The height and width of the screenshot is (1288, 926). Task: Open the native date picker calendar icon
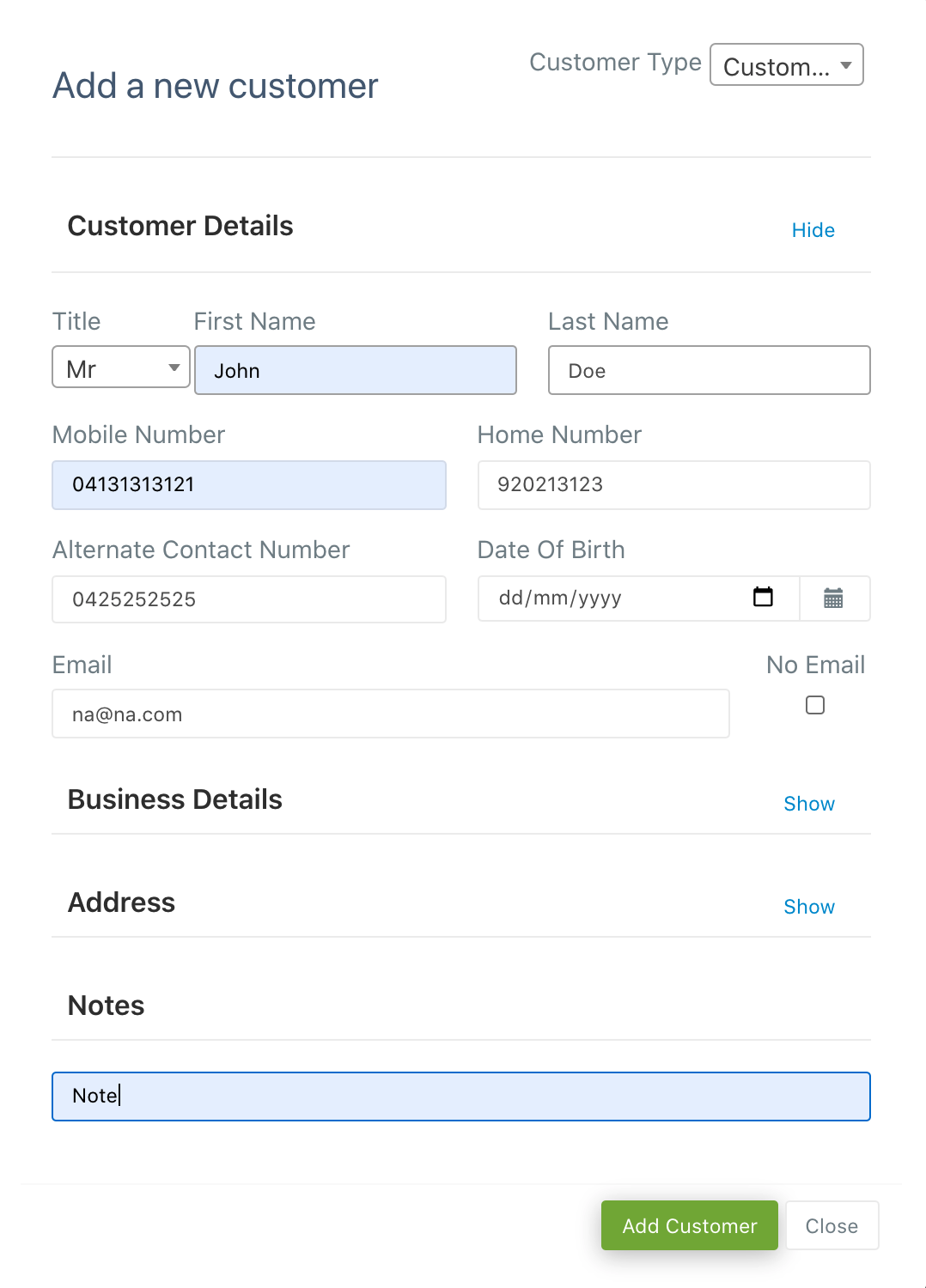pos(763,597)
